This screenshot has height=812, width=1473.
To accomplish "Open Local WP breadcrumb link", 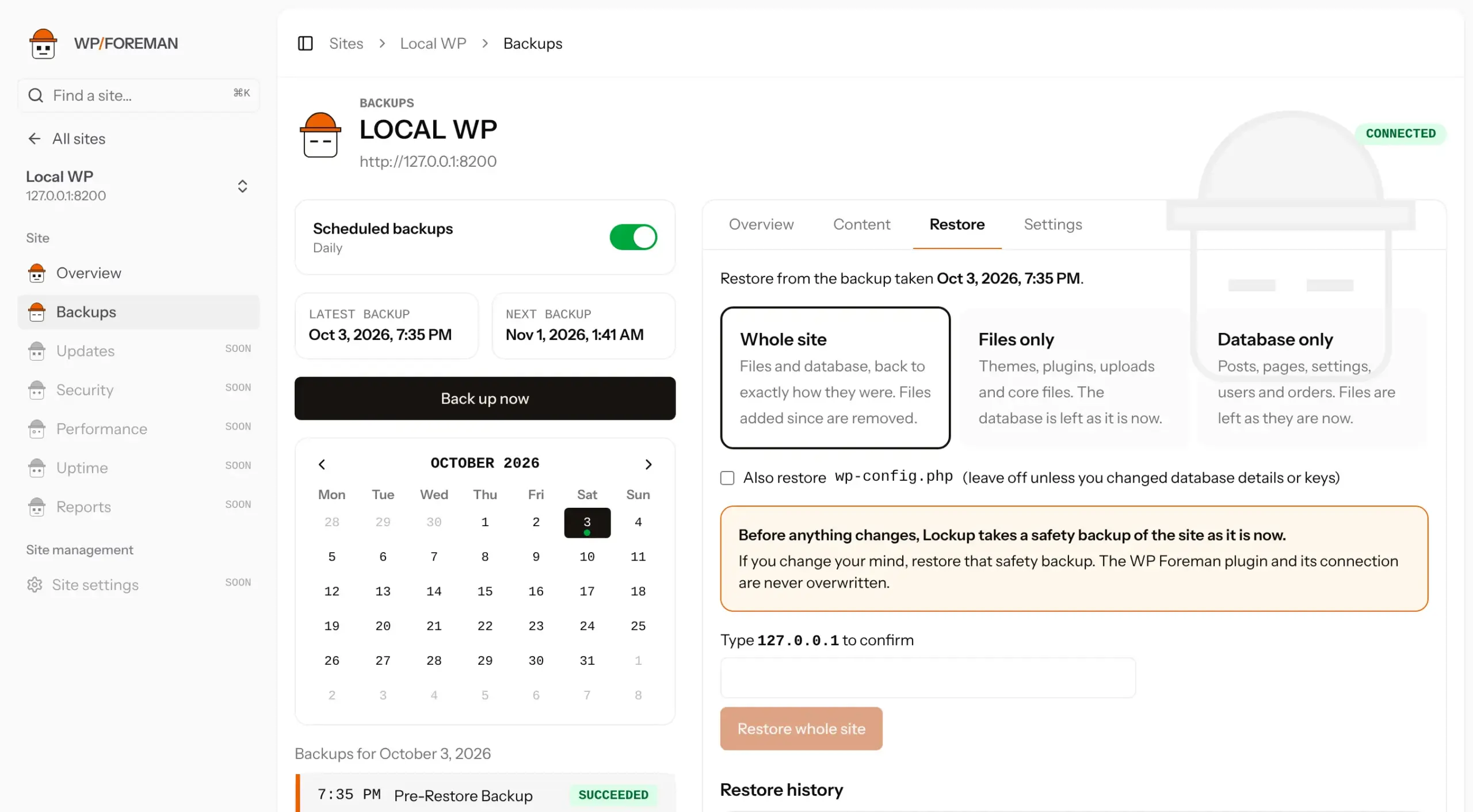I will pos(433,43).
